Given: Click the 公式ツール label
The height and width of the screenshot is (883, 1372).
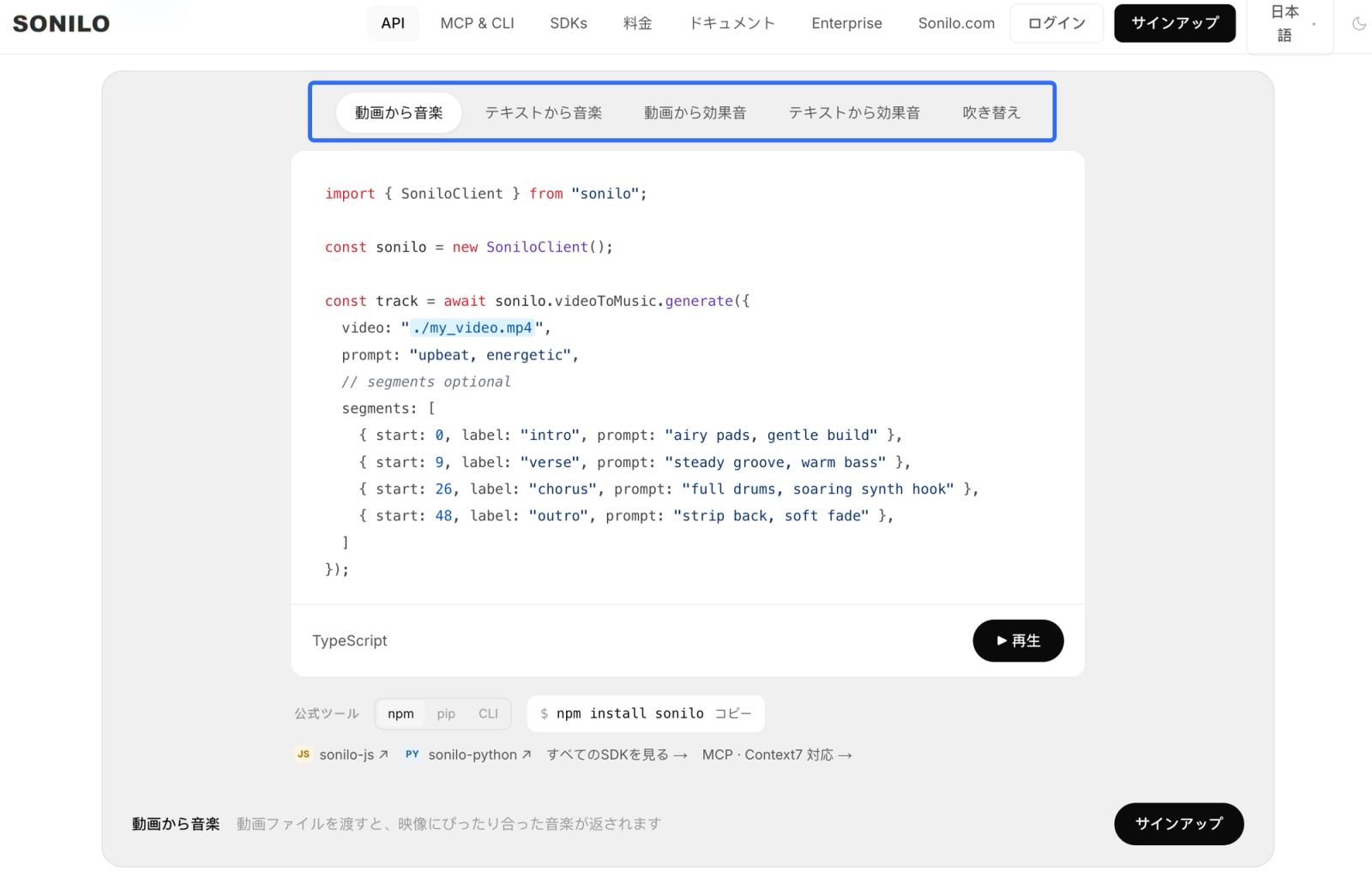Looking at the screenshot, I should [x=327, y=714].
